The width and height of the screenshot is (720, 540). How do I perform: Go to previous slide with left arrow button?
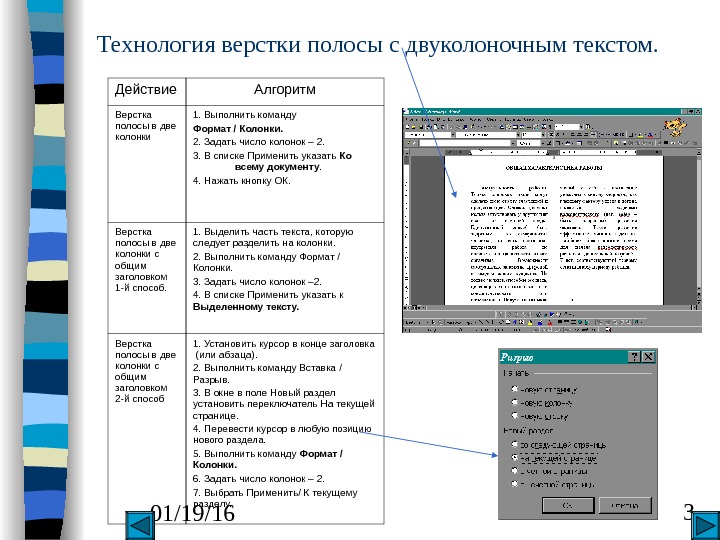click(x=140, y=525)
